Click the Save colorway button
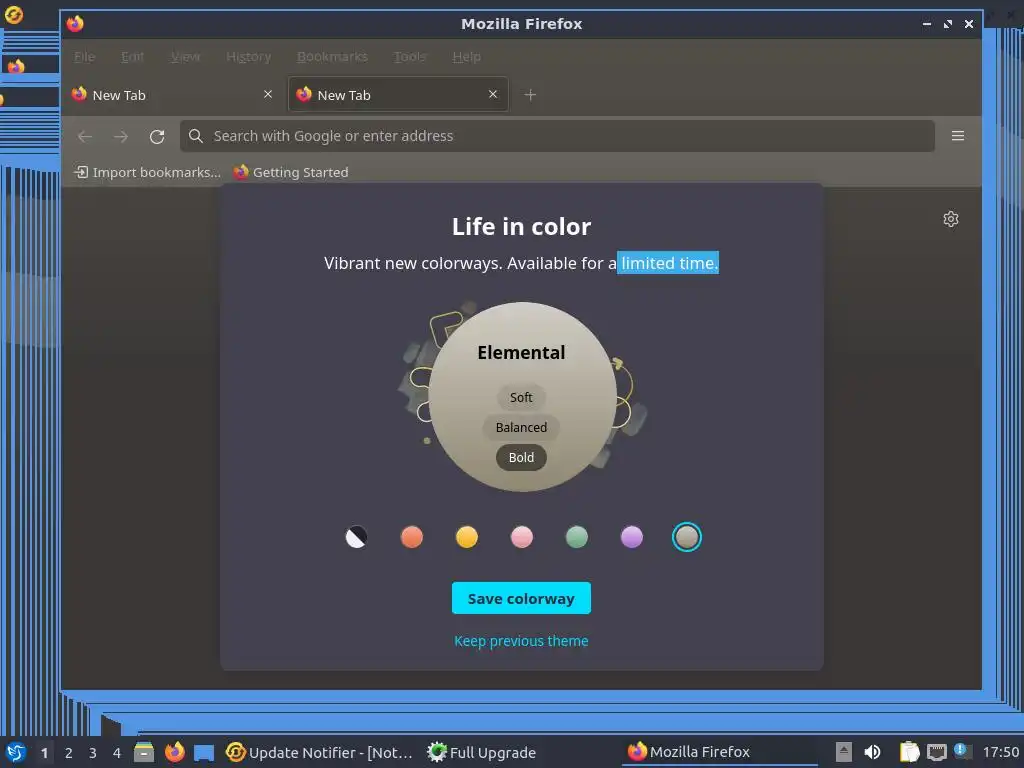The height and width of the screenshot is (768, 1024). [x=521, y=598]
